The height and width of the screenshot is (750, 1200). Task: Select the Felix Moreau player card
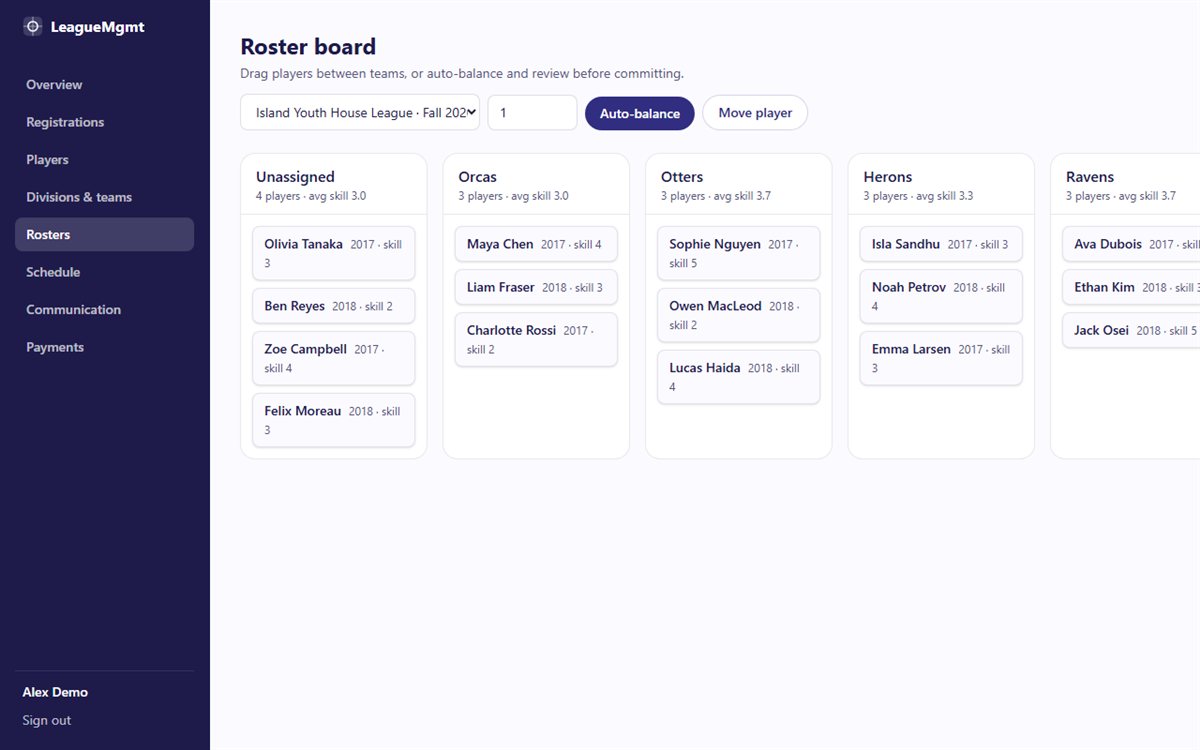pyautogui.click(x=334, y=420)
